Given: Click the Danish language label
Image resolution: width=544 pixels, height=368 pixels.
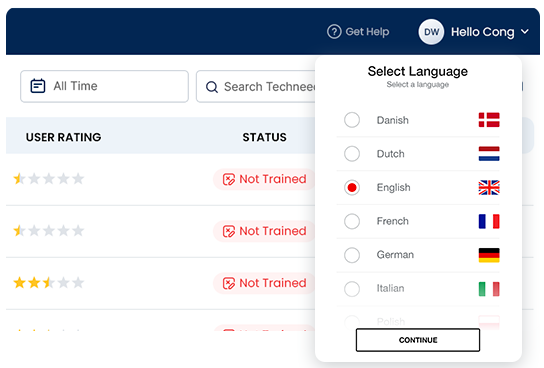Looking at the screenshot, I should tap(393, 120).
